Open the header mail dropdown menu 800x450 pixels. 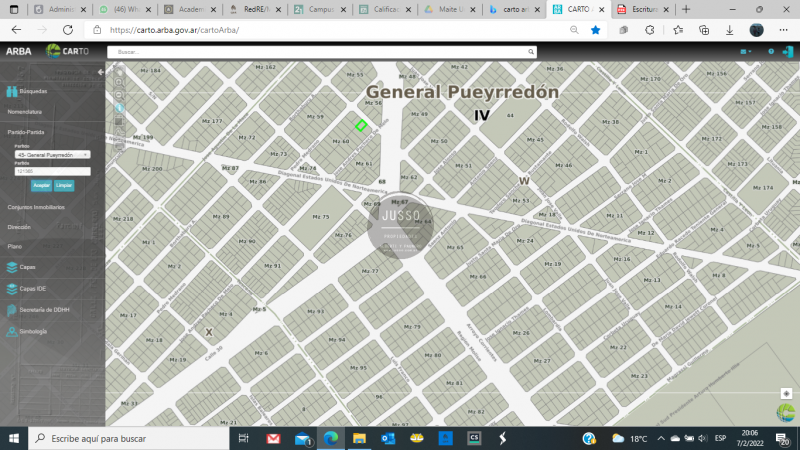coord(746,51)
